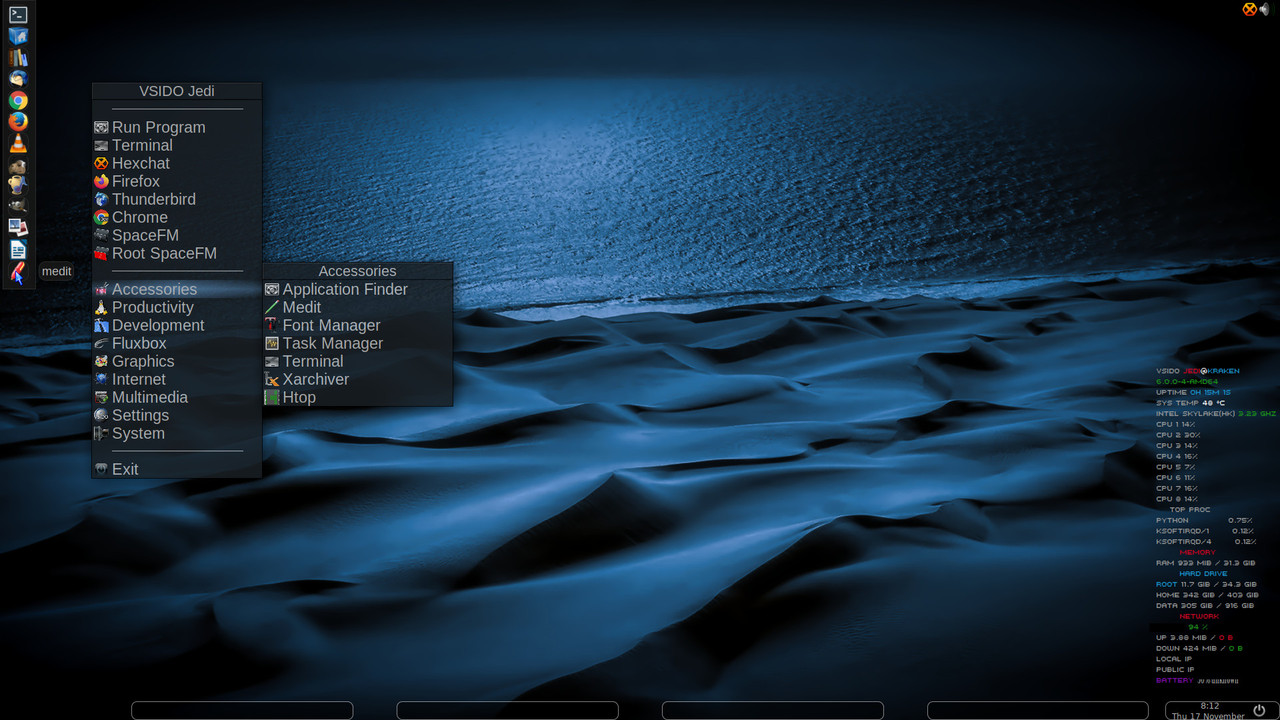Image resolution: width=1280 pixels, height=720 pixels.
Task: Collapse the highlighted Accessories submenu entry
Action: tap(177, 289)
